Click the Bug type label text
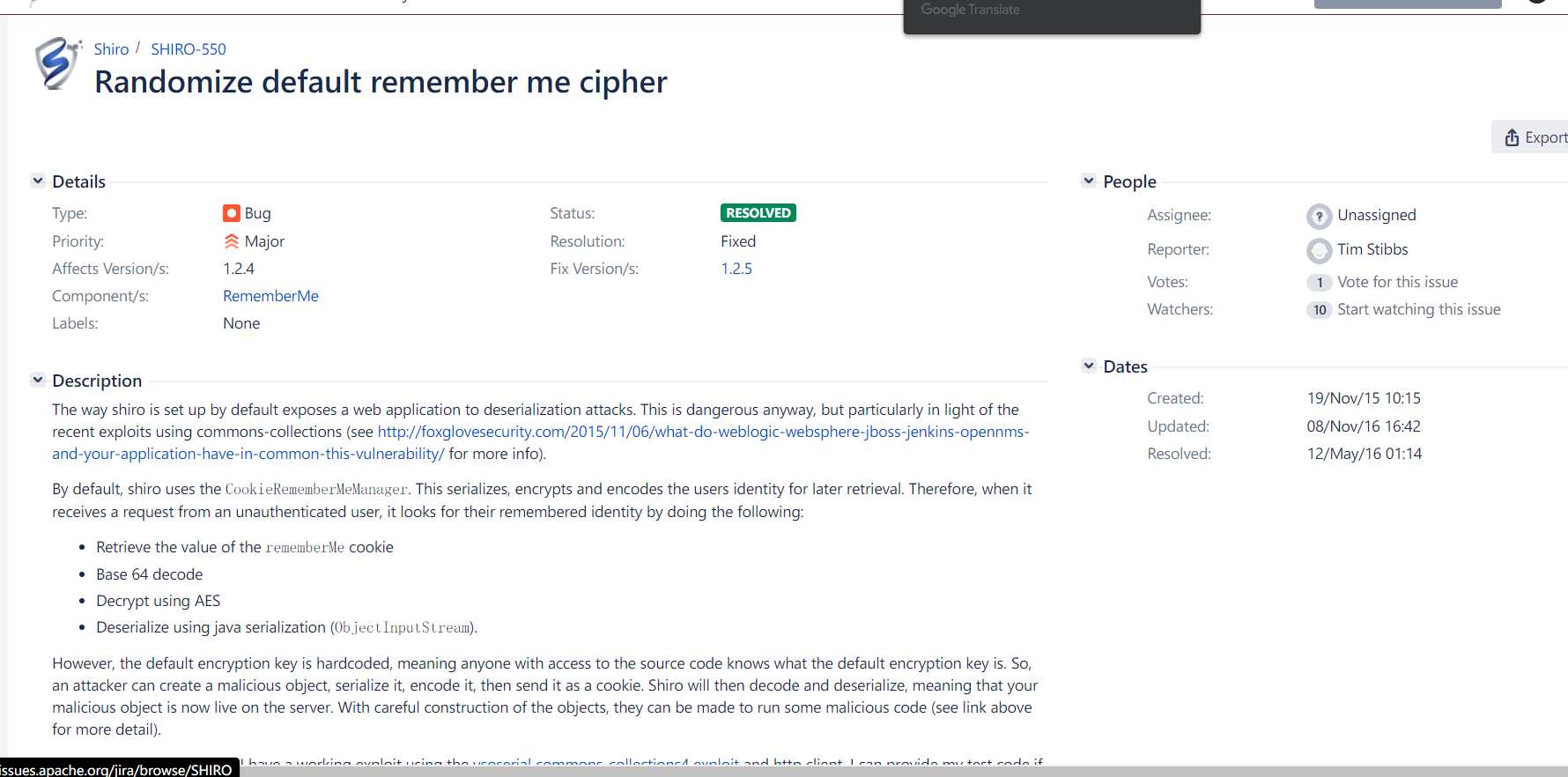 (258, 213)
